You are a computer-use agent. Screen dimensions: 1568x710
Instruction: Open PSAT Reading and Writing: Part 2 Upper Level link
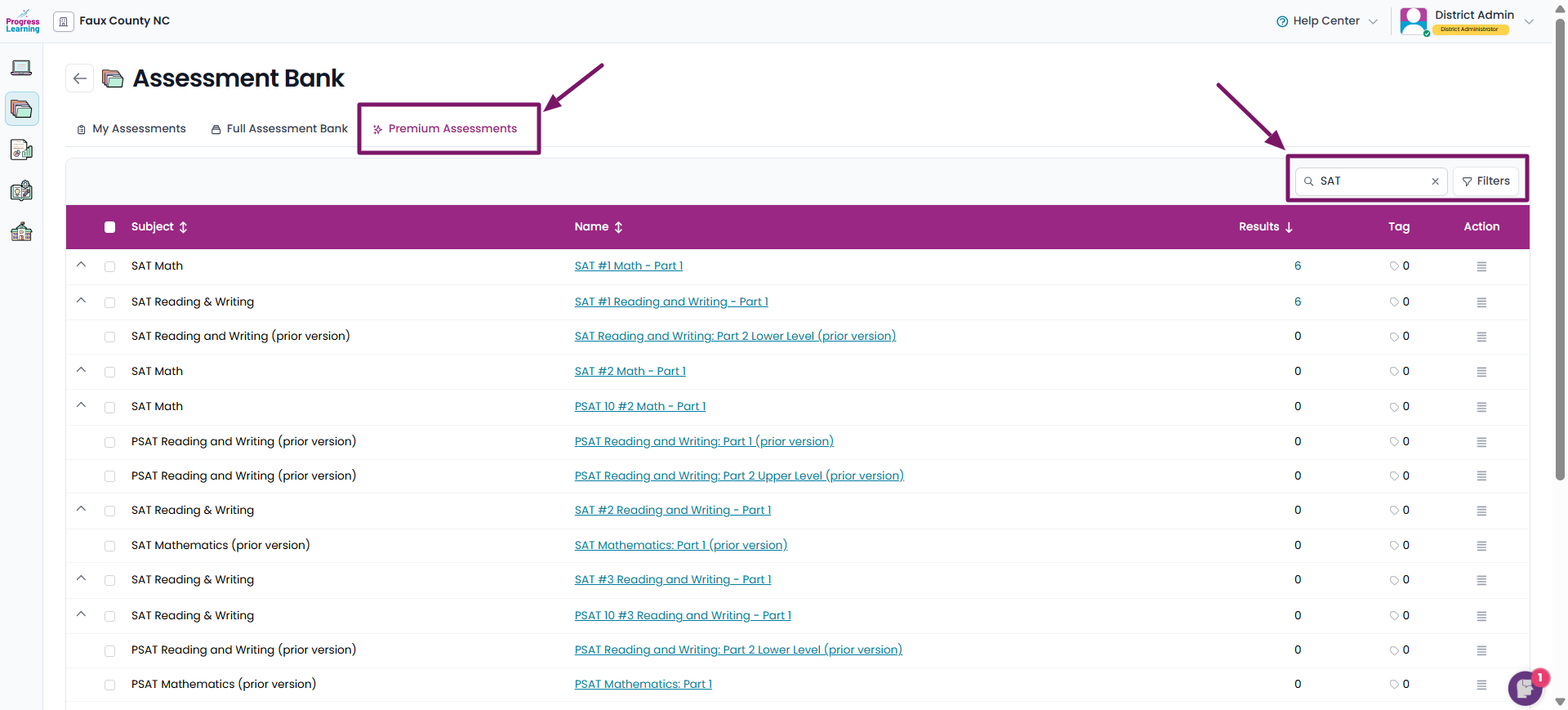(x=739, y=476)
